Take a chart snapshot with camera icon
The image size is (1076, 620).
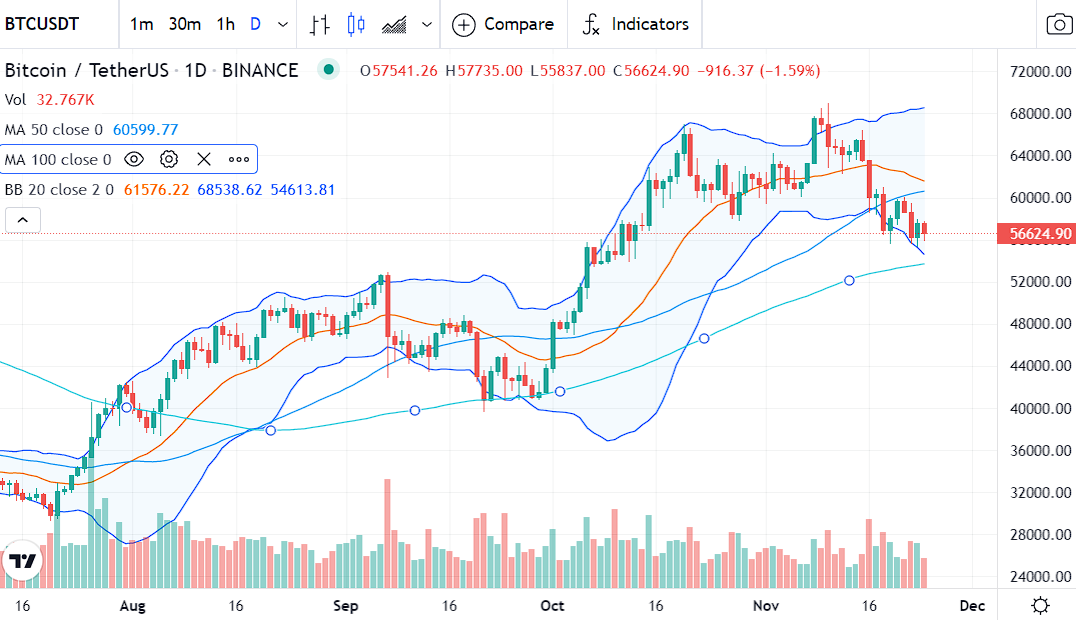1057,24
